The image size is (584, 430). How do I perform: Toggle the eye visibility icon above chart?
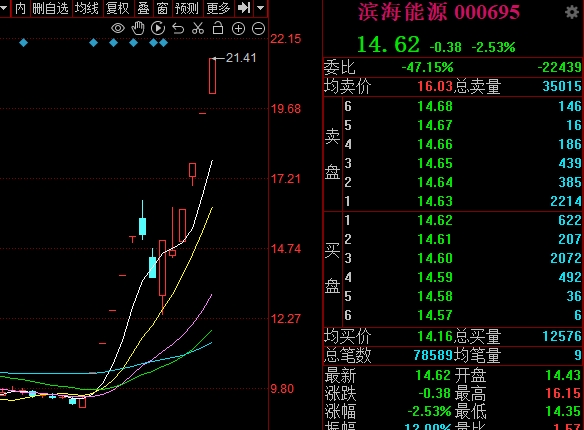(x=118, y=28)
